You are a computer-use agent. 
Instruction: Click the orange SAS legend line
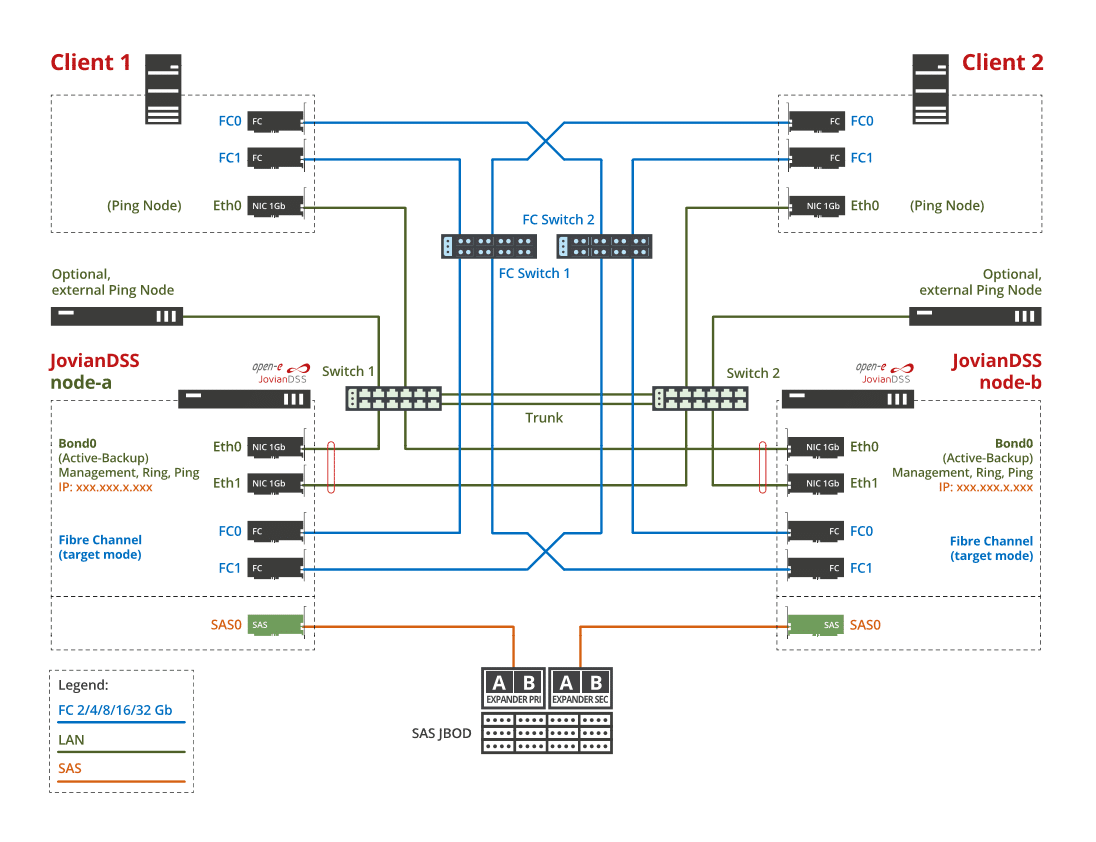point(122,781)
